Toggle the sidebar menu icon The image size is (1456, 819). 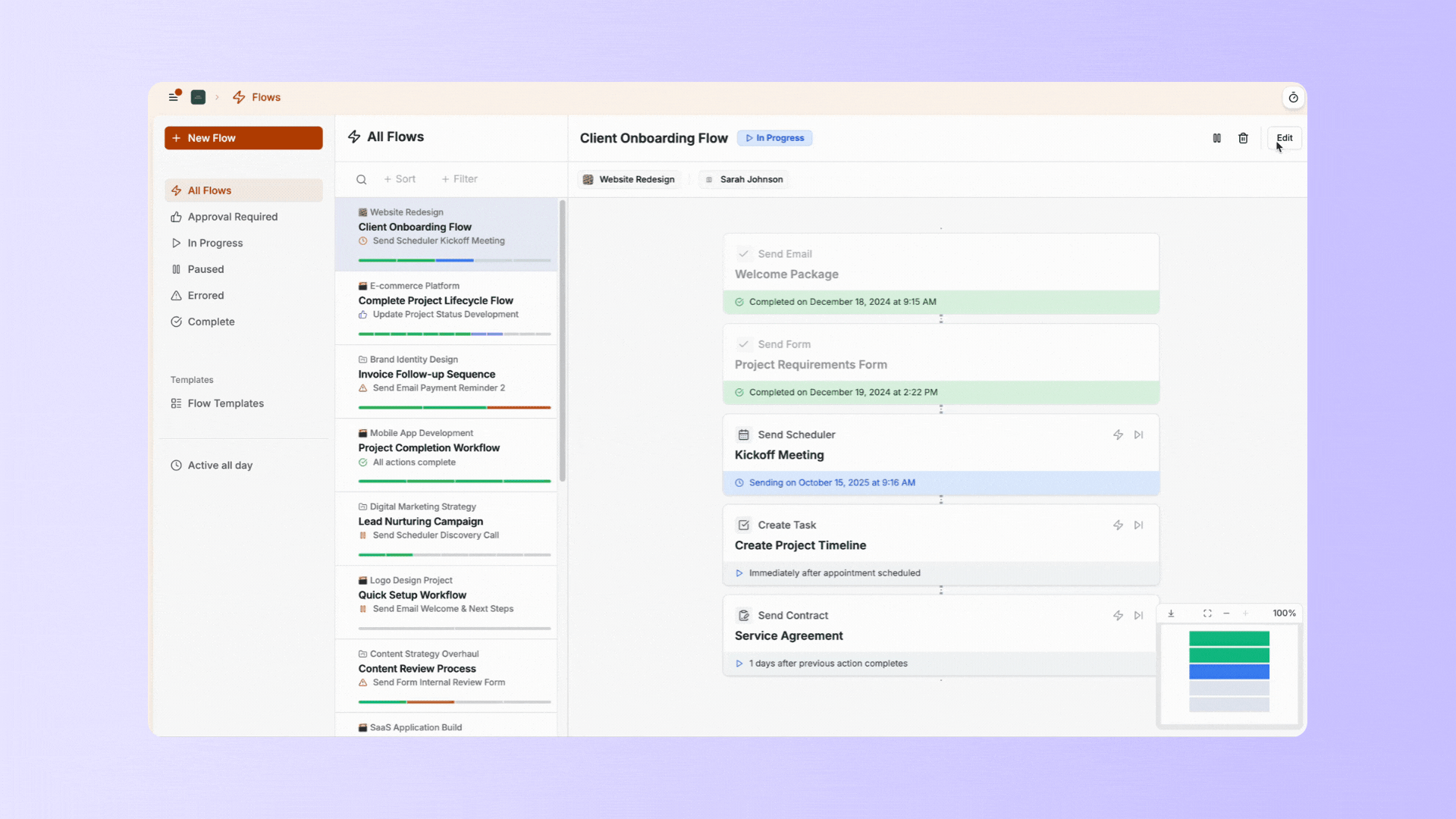[x=174, y=97]
